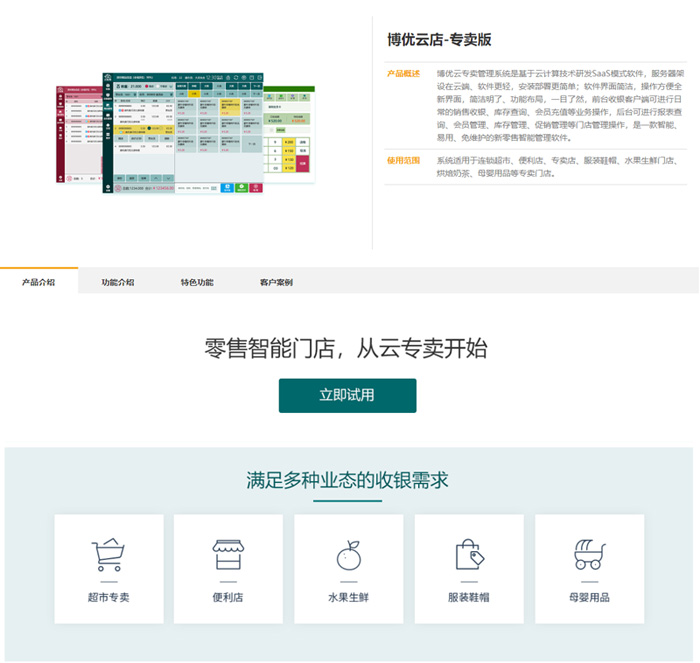Open the 特色功能 tab
700x663 pixels.
click(x=196, y=283)
